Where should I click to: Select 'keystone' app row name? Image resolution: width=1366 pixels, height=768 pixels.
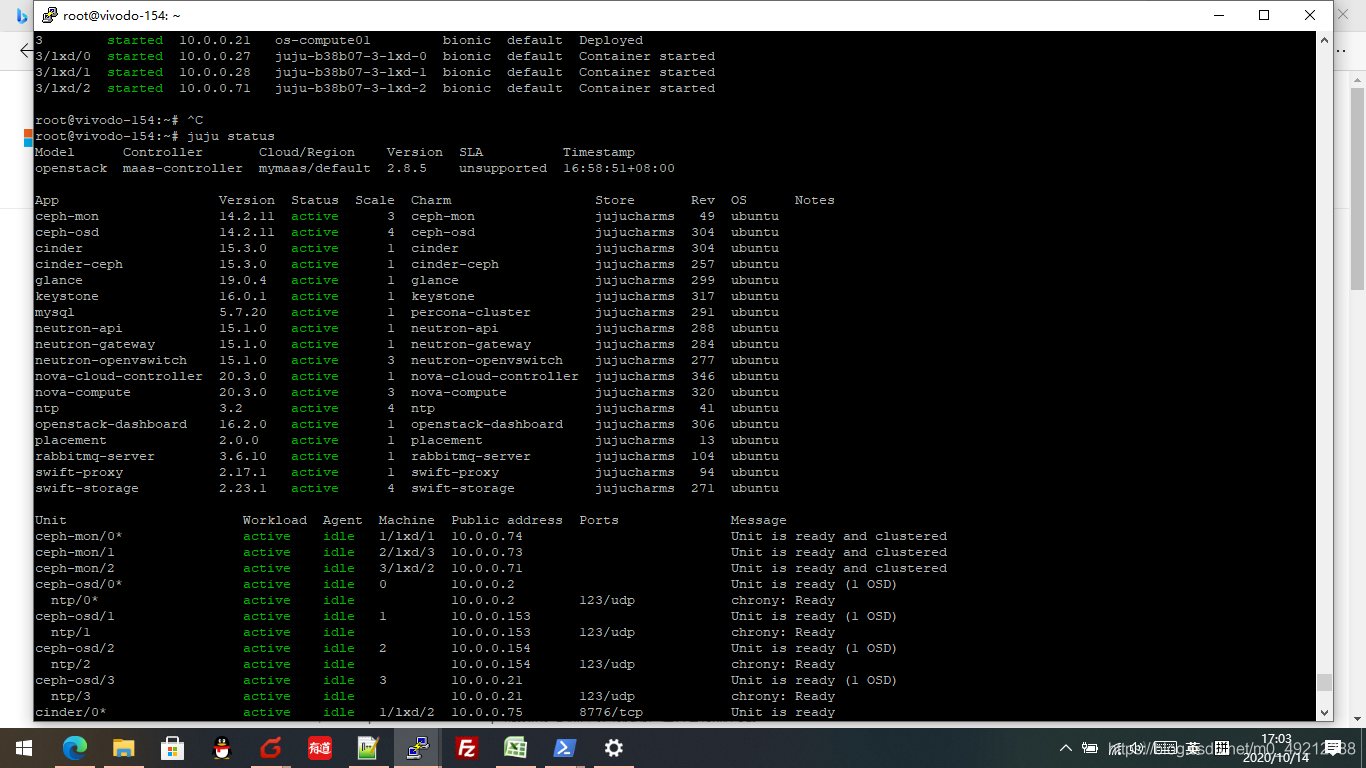[x=67, y=296]
